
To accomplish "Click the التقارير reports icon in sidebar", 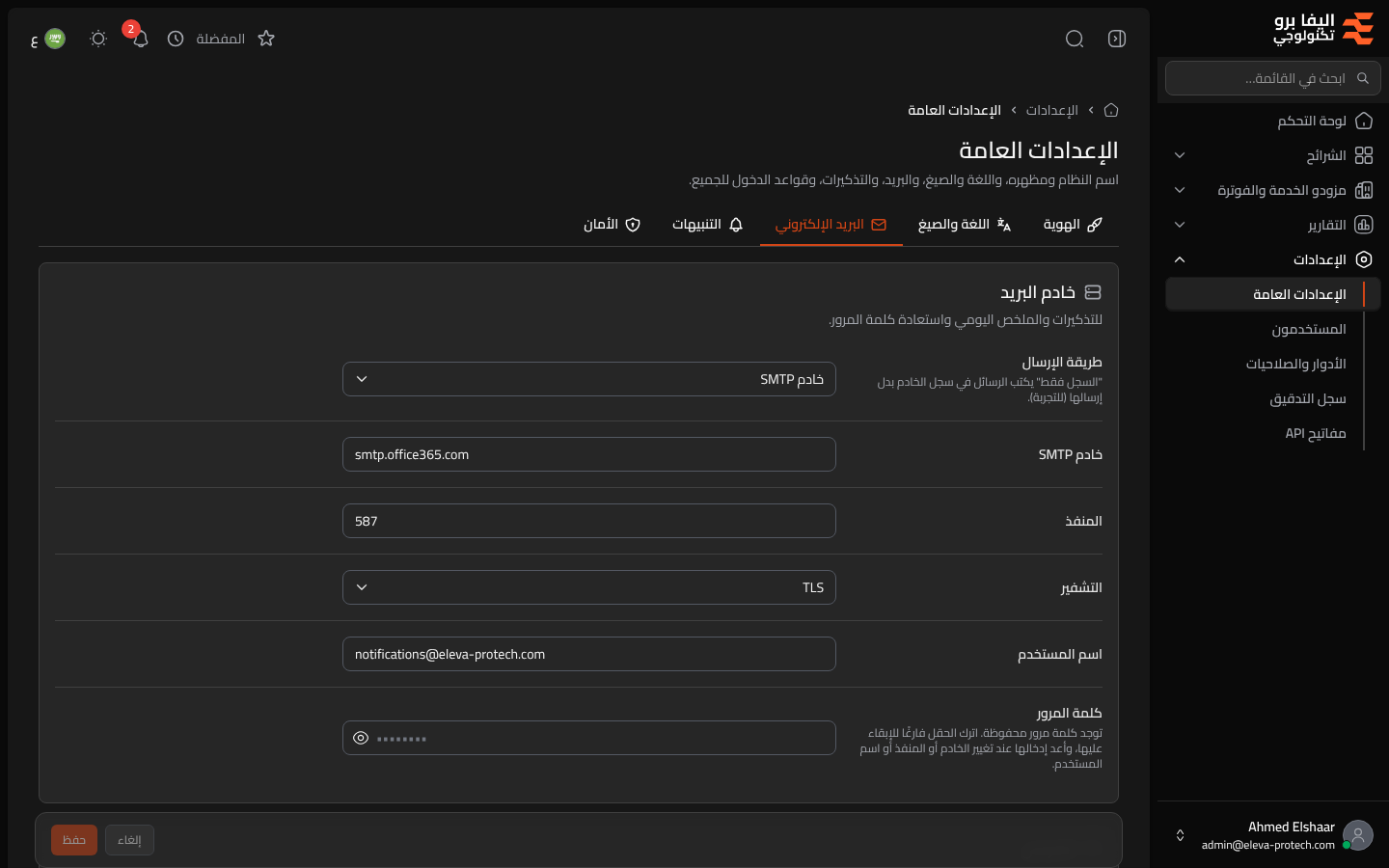I will (1364, 225).
